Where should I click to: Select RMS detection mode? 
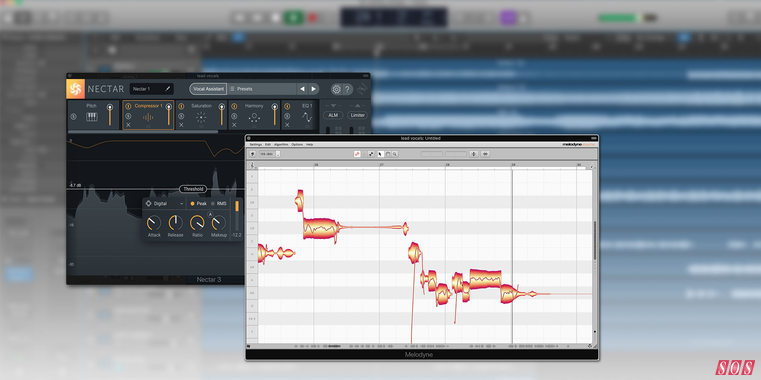point(219,204)
